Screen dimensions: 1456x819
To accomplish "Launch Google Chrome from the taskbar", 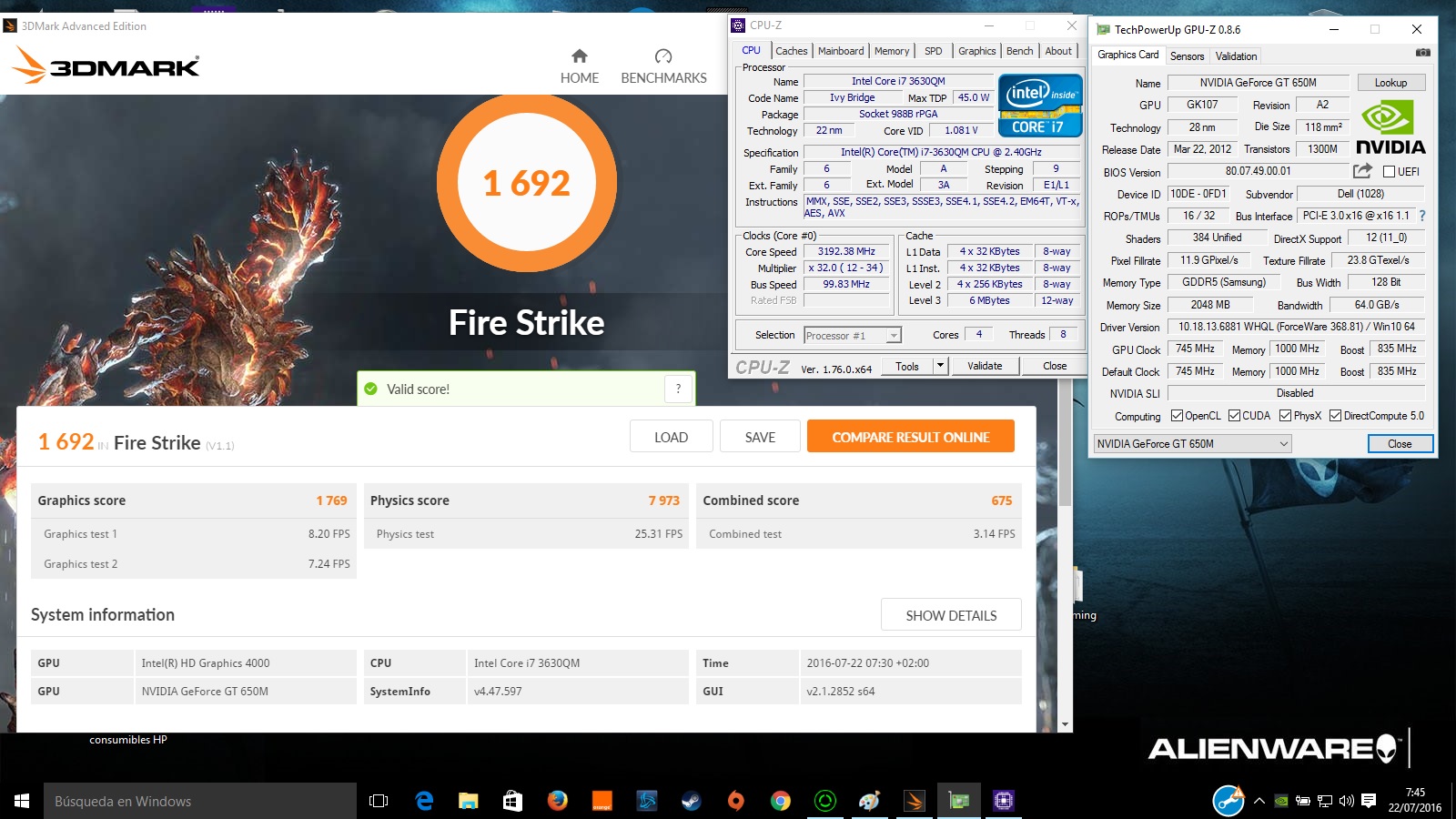I will coord(781,801).
